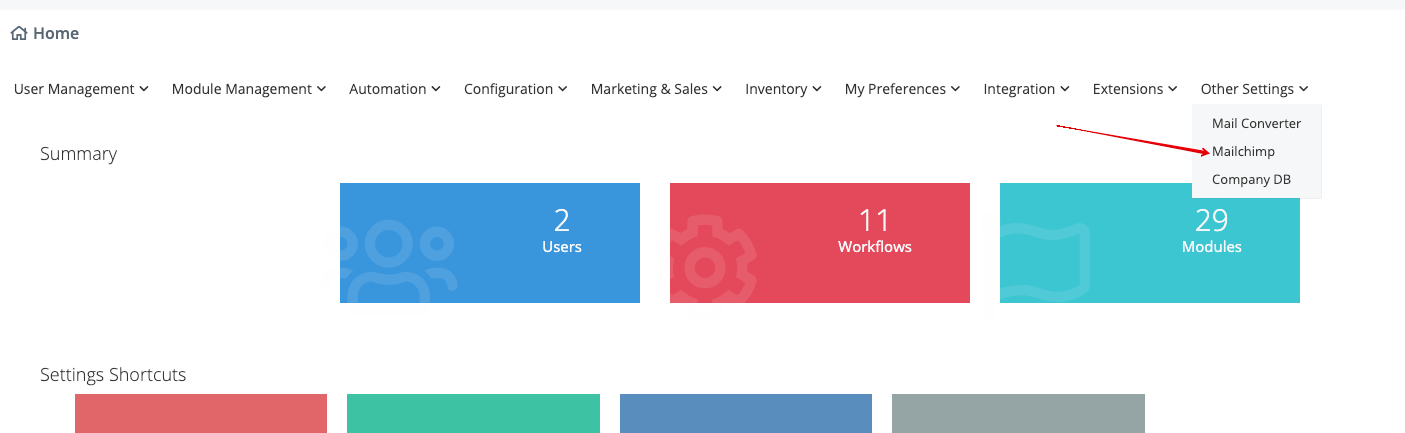Open the 11 Workflows summary tile
This screenshot has width=1405, height=433.
point(820,243)
